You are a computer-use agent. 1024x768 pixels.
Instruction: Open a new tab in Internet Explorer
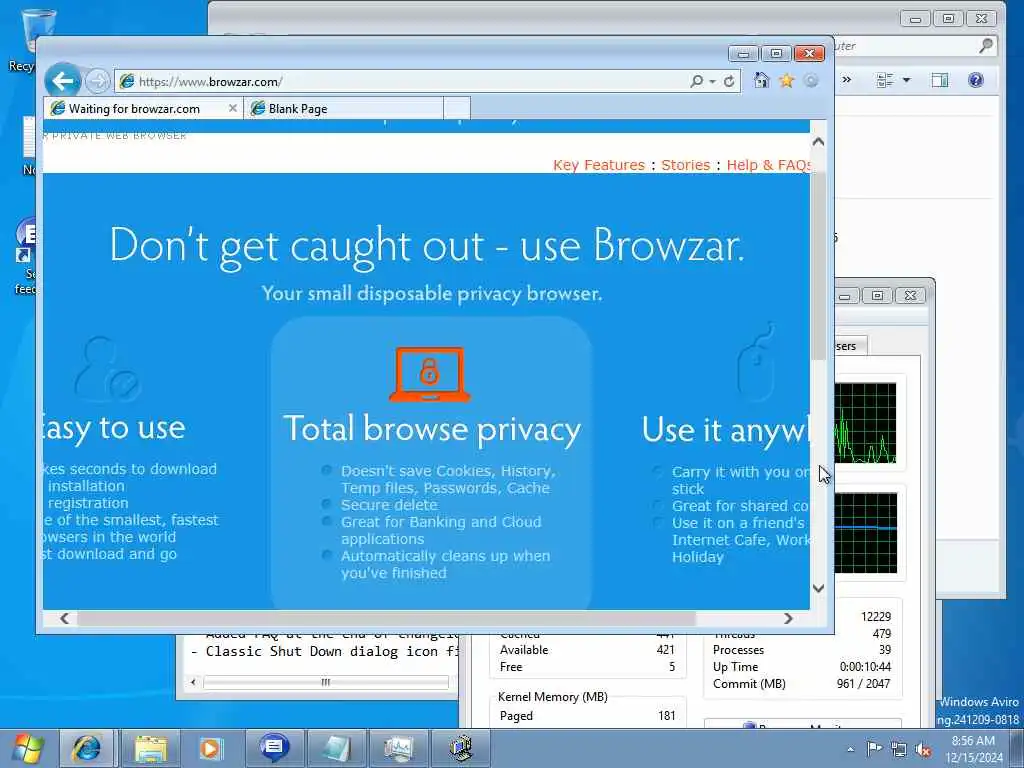click(456, 108)
